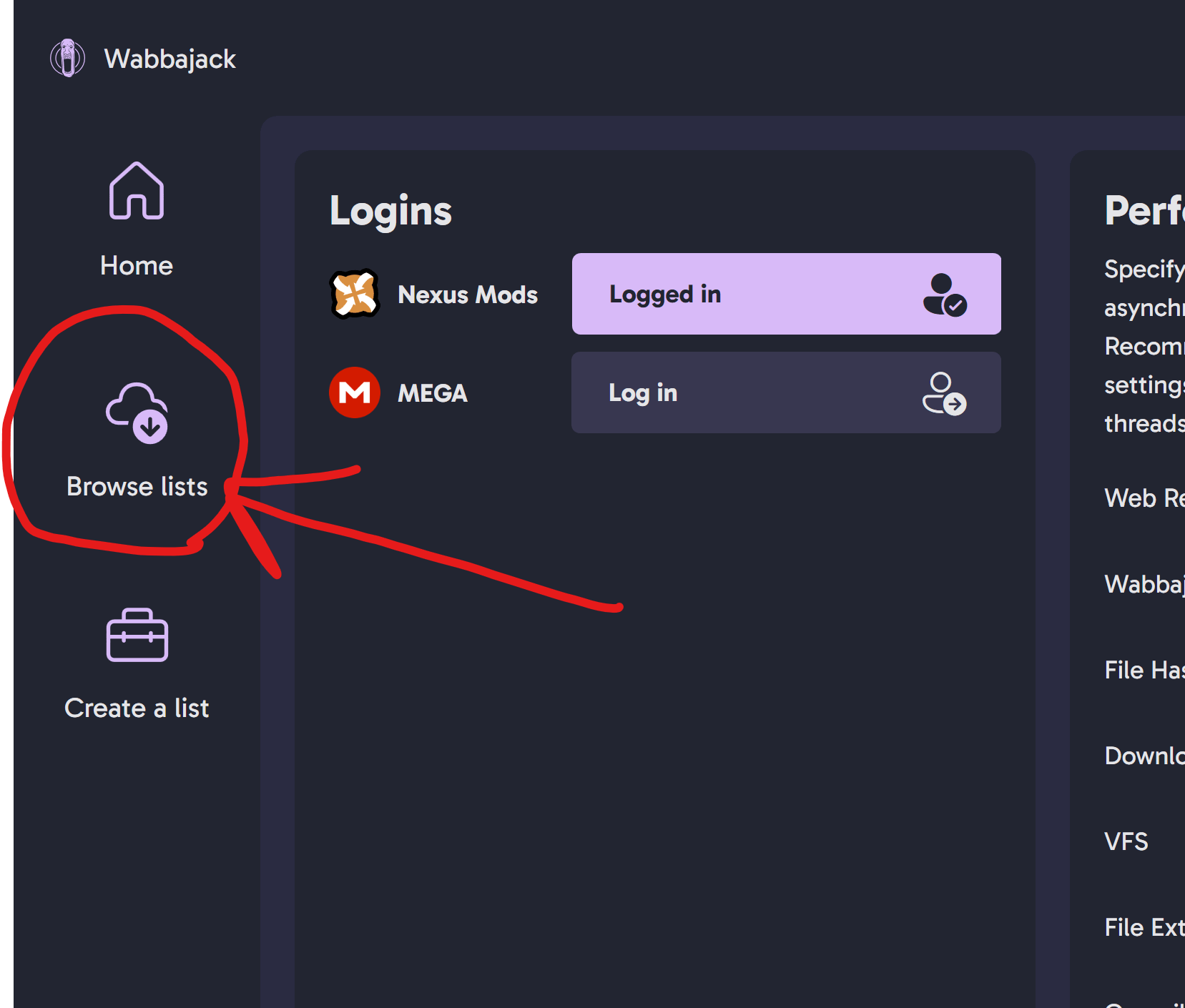Click the MEGA text label

pyautogui.click(x=433, y=393)
